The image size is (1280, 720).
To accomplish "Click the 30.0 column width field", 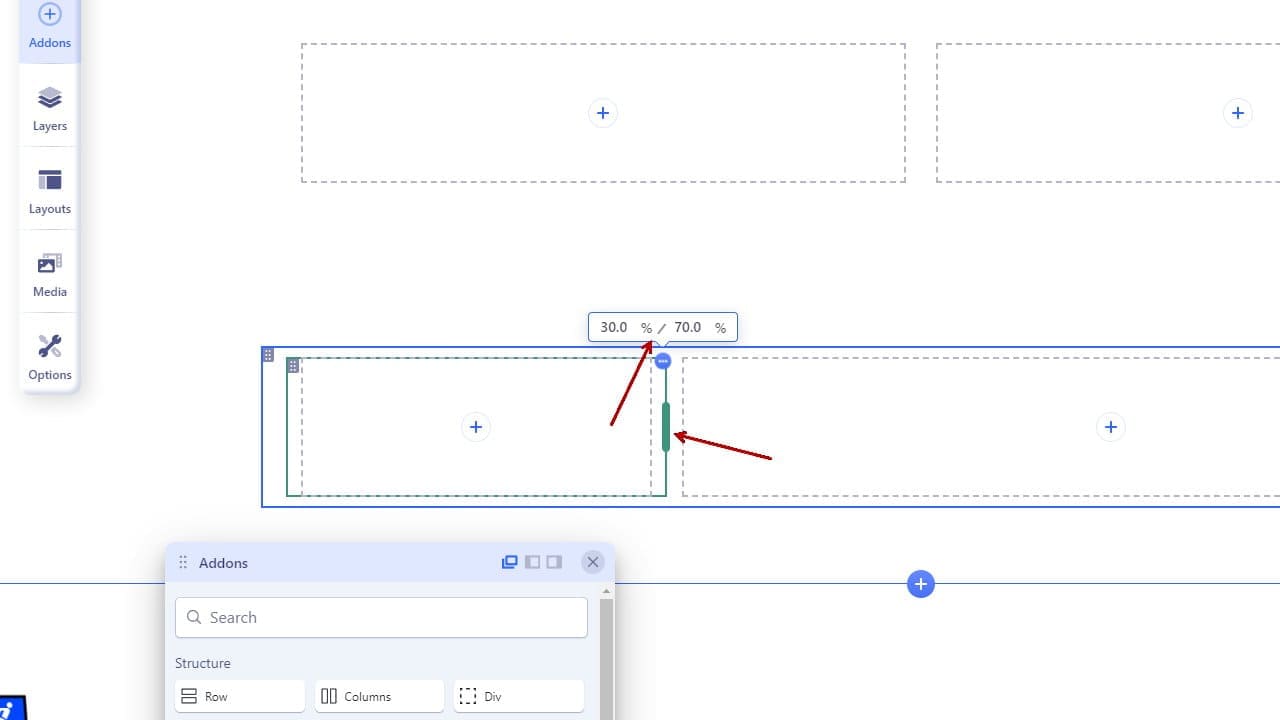I will tap(614, 327).
